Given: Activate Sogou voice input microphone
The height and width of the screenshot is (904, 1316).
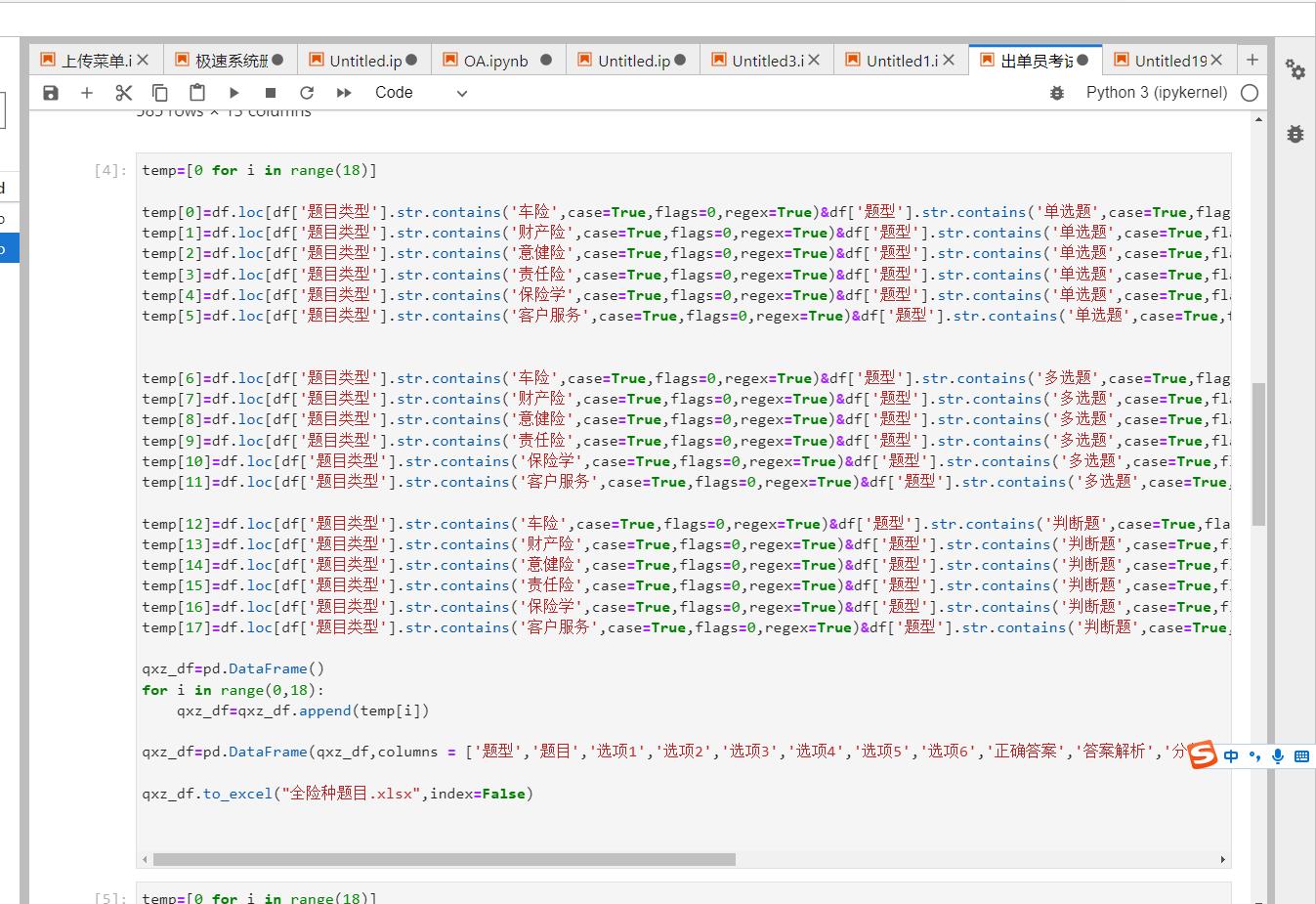Looking at the screenshot, I should (x=1277, y=754).
